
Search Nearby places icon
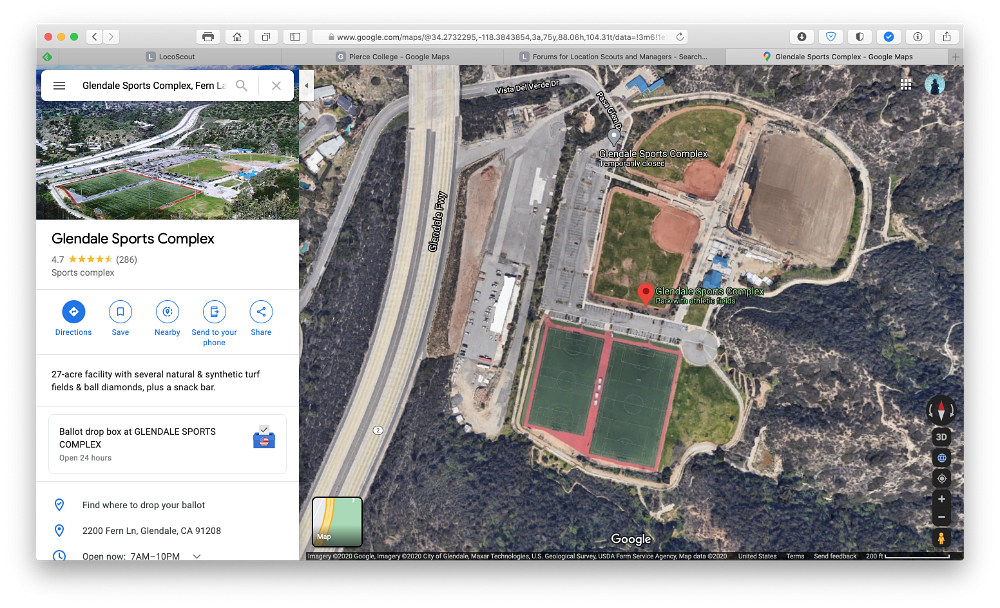pos(167,311)
